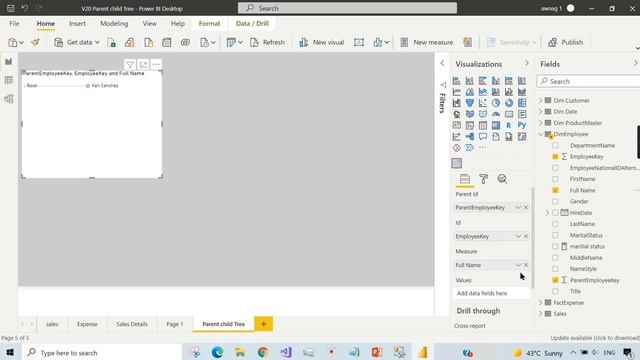Viewport: 640px width, 360px height.
Task: Open More options ellipsis on the visual
Action: point(156,64)
